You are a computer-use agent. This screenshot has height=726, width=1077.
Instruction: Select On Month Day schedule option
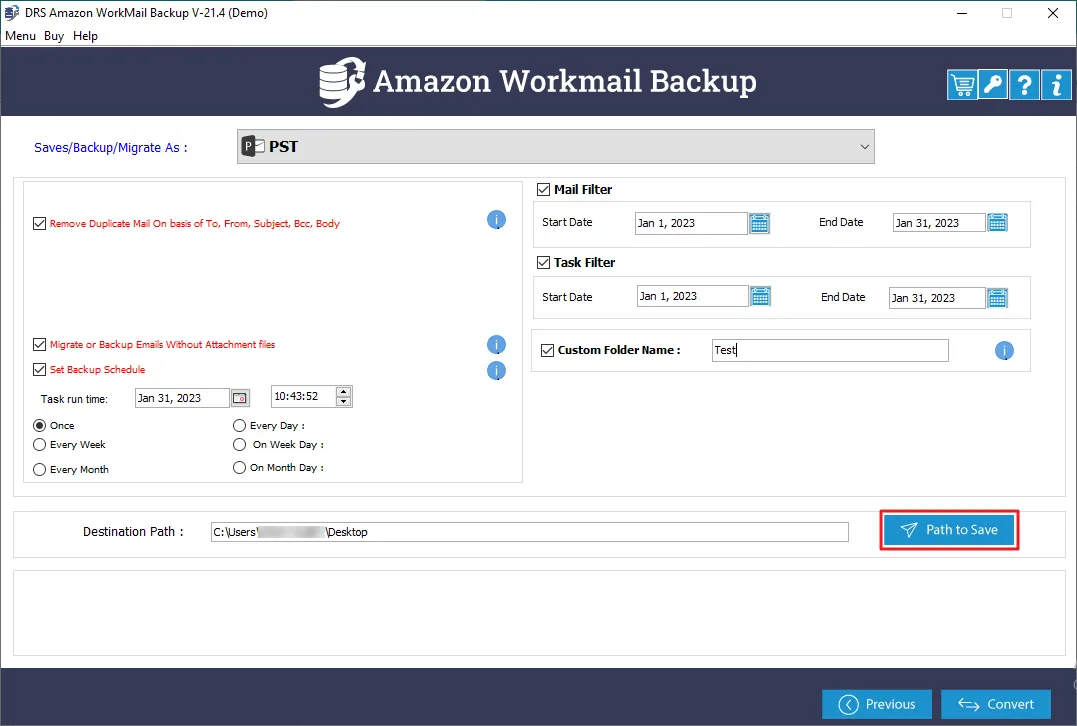click(x=239, y=468)
